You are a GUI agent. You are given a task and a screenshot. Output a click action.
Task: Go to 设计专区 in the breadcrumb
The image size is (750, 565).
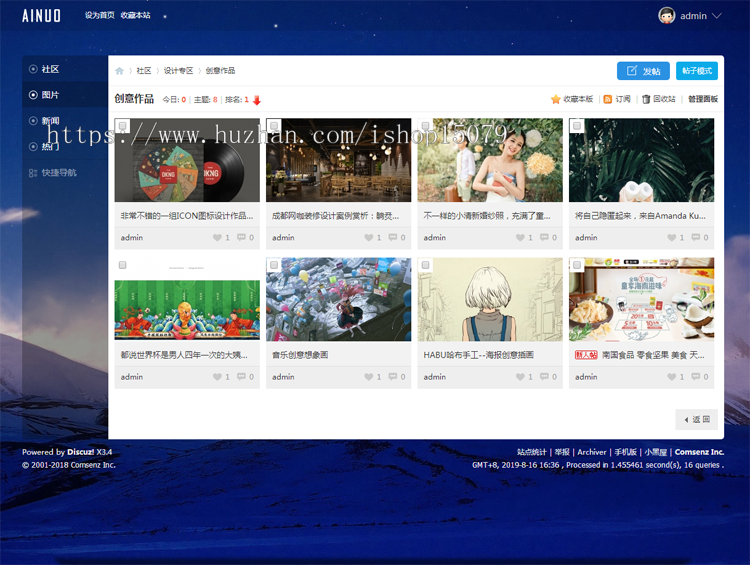(178, 71)
